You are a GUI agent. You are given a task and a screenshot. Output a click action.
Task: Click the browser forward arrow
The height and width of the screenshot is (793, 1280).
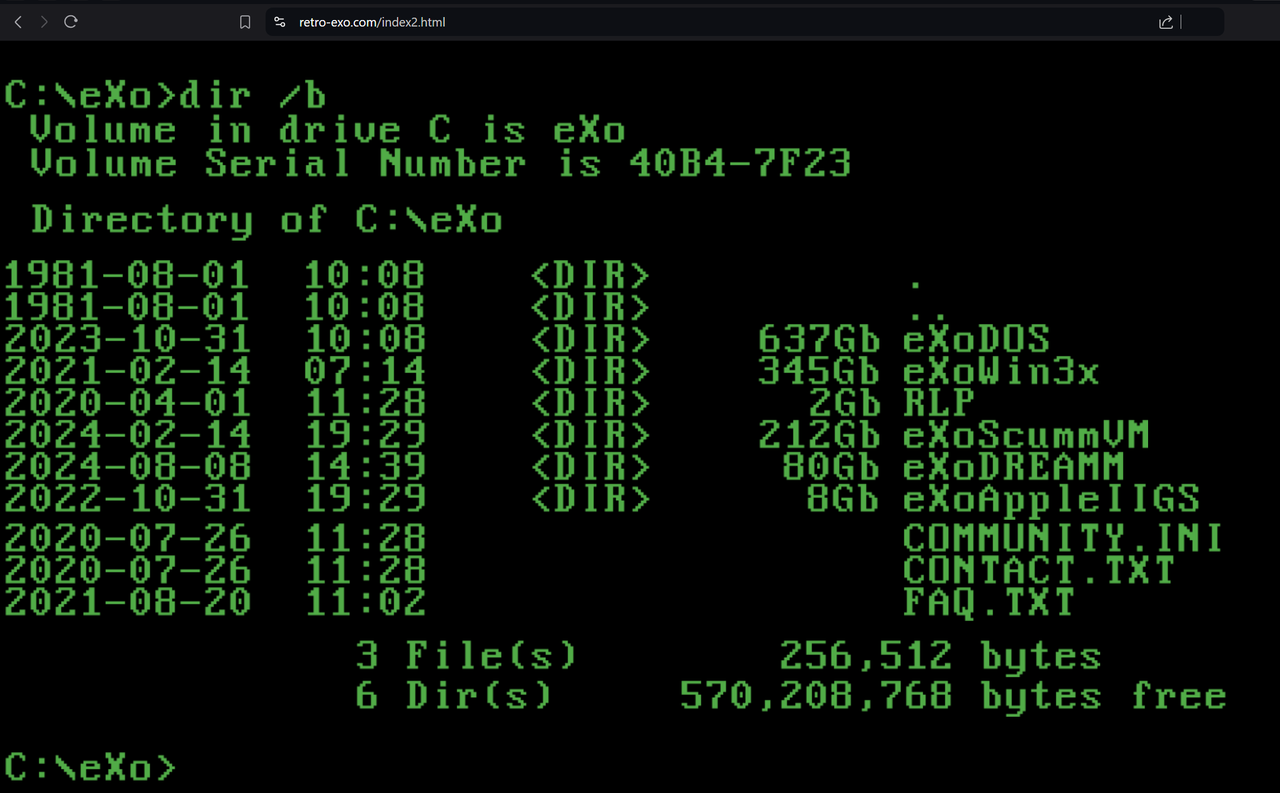(x=44, y=22)
